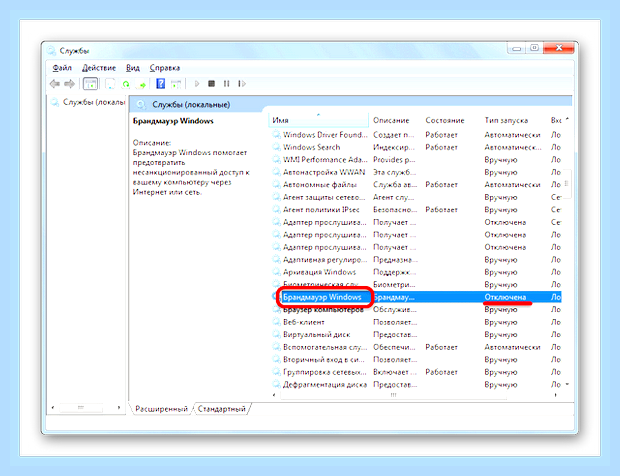Click the green Refresh toolbar icon
The width and height of the screenshot is (620, 476).
tap(126, 84)
